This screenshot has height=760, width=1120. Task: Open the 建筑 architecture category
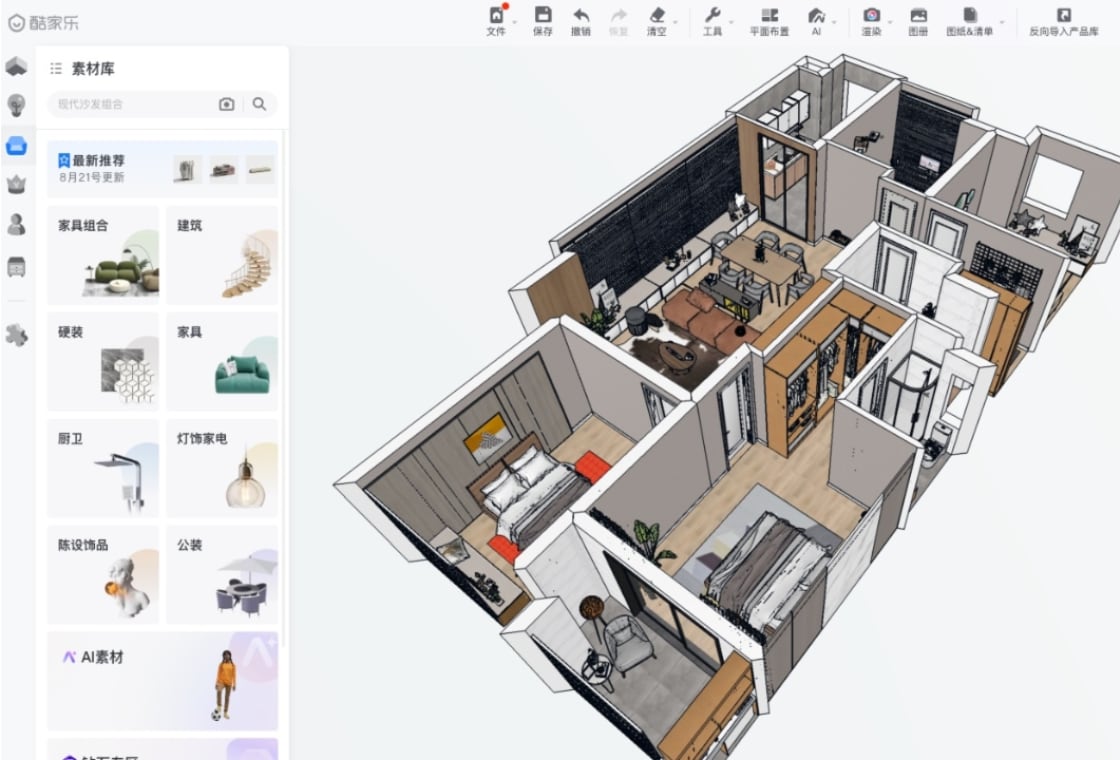point(222,255)
